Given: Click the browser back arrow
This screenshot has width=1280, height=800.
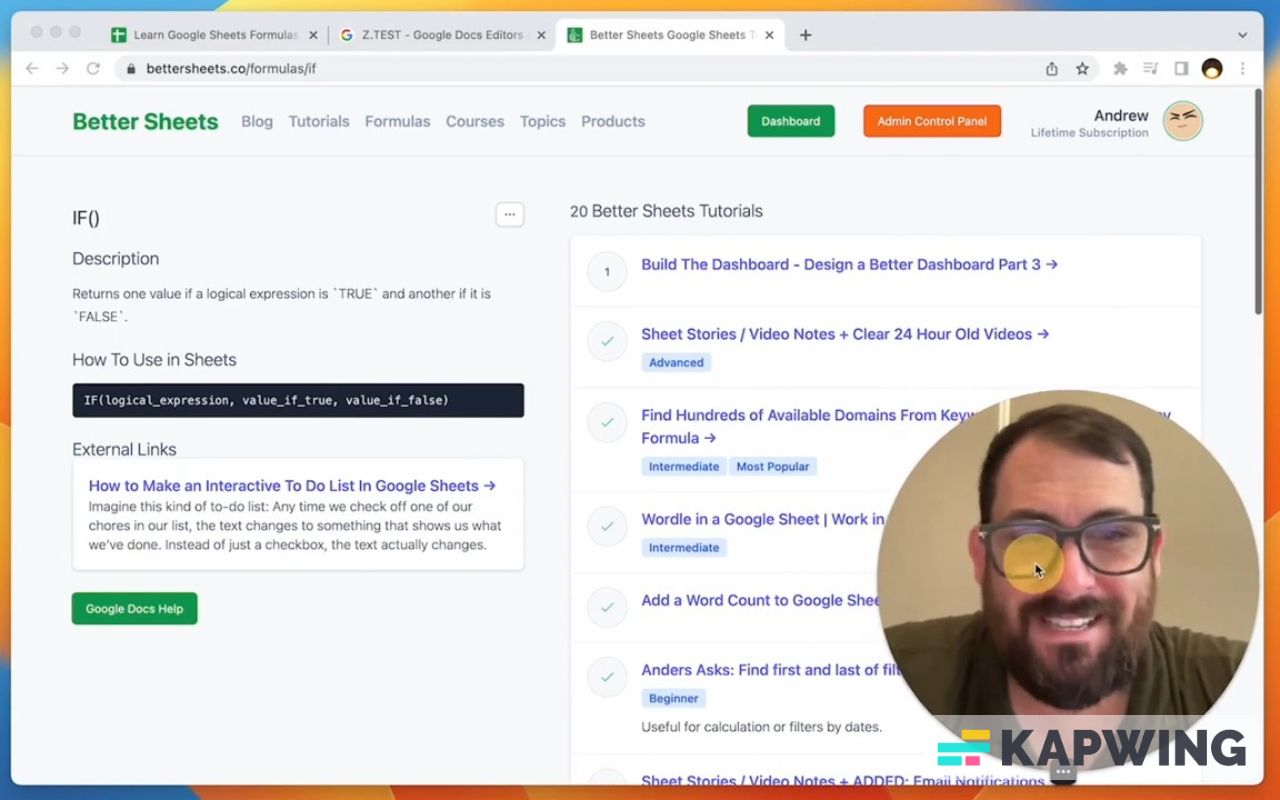Looking at the screenshot, I should [32, 69].
